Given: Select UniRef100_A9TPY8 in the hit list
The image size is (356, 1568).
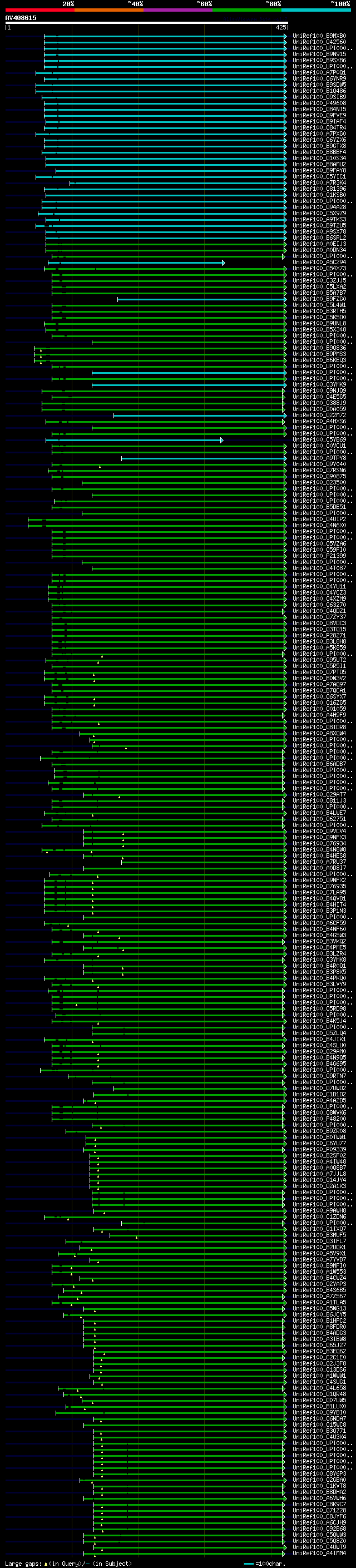Looking at the screenshot, I should (319, 458).
